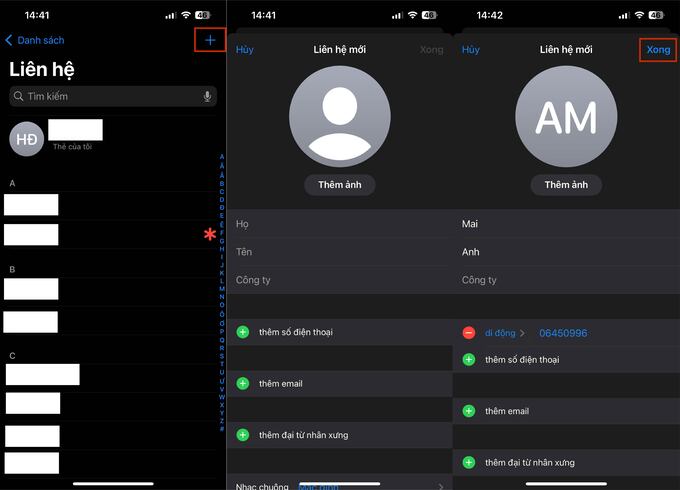Tap the phone number 06450996 field
Screen dimensions: 680x490
coord(563,333)
